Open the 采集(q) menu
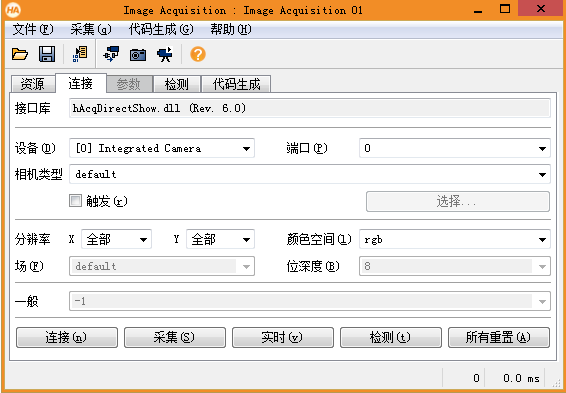 tap(91, 30)
